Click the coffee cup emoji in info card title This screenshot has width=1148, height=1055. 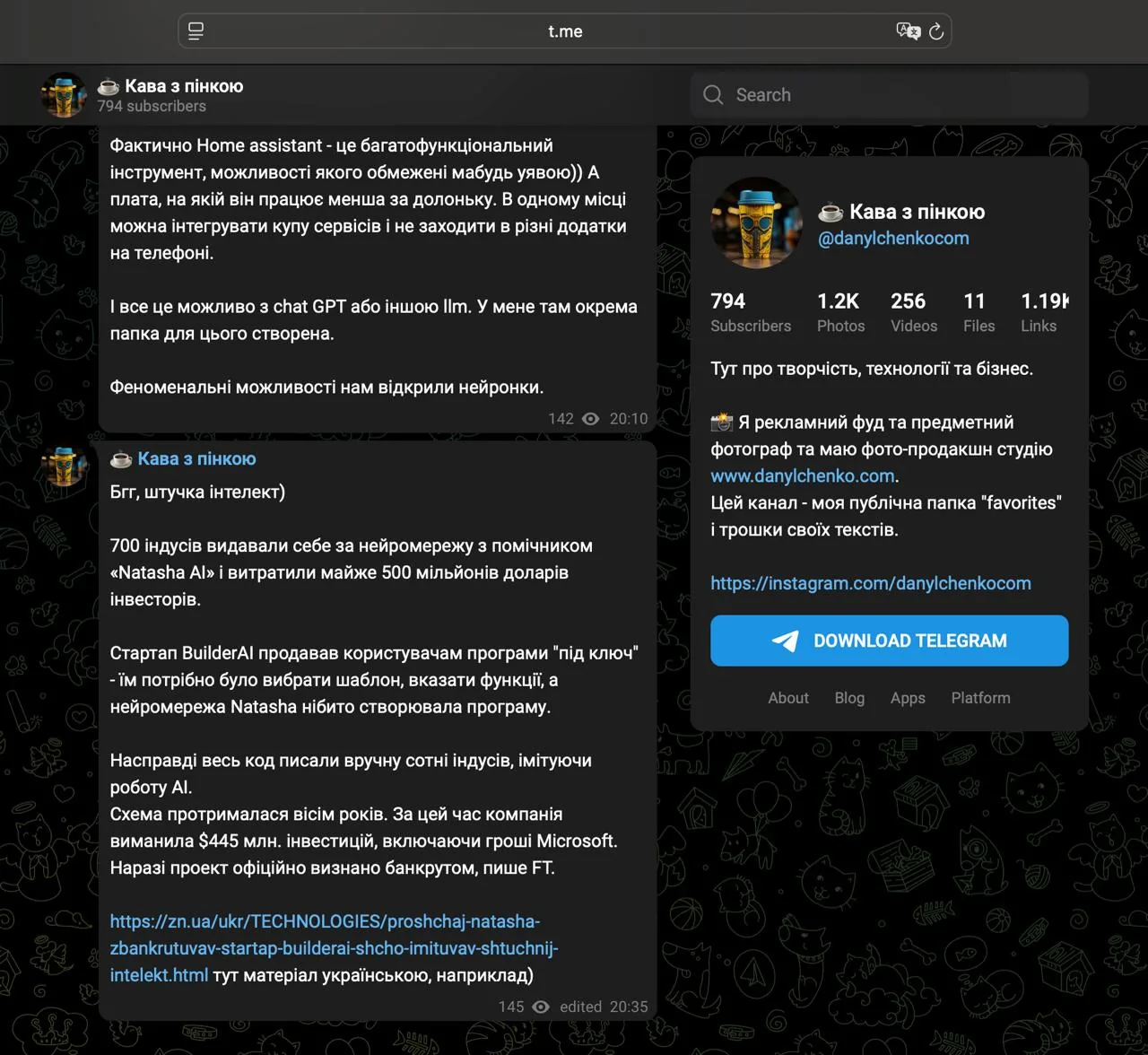pos(831,212)
